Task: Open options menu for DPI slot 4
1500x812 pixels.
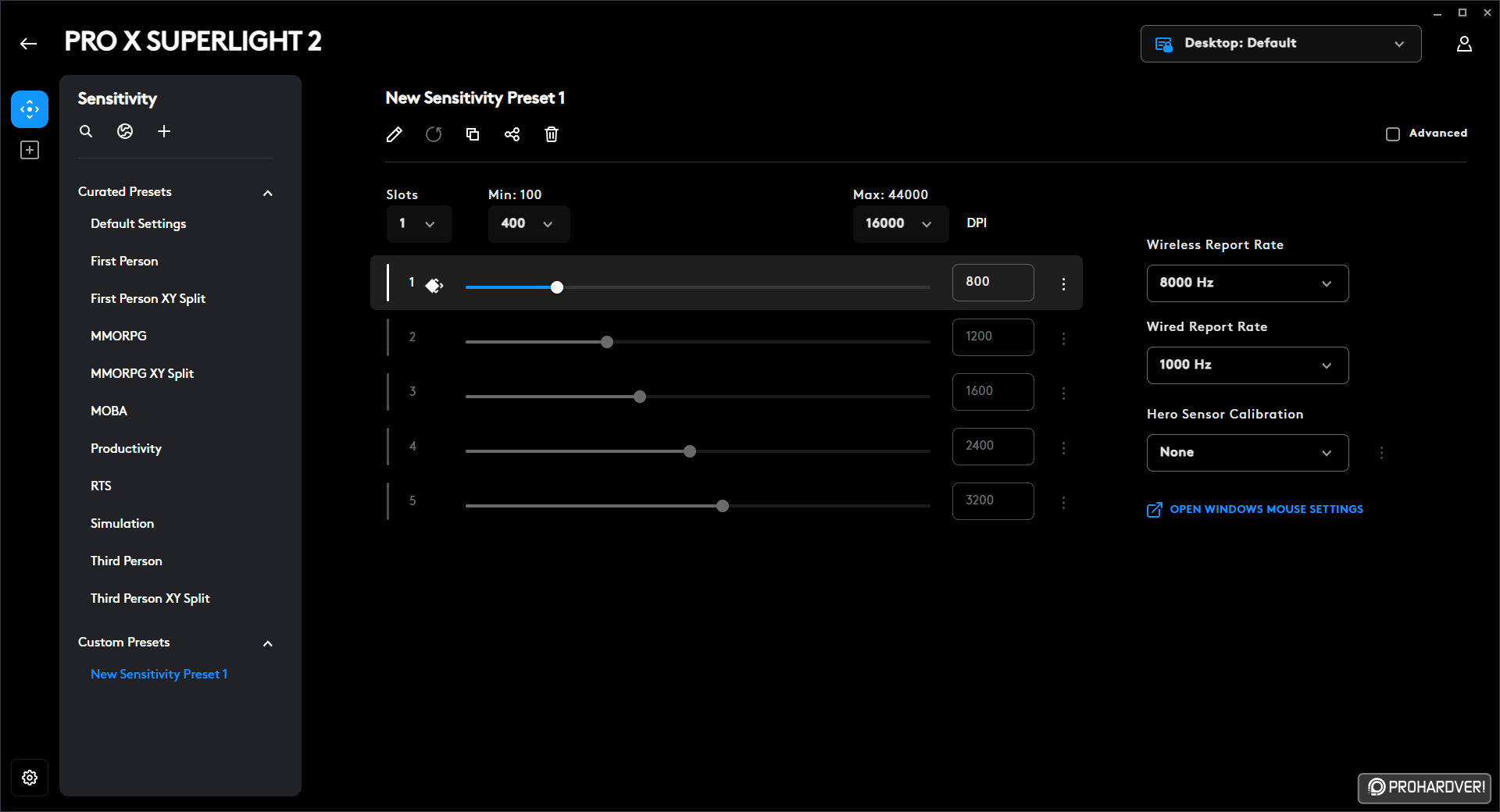Action: [1063, 448]
